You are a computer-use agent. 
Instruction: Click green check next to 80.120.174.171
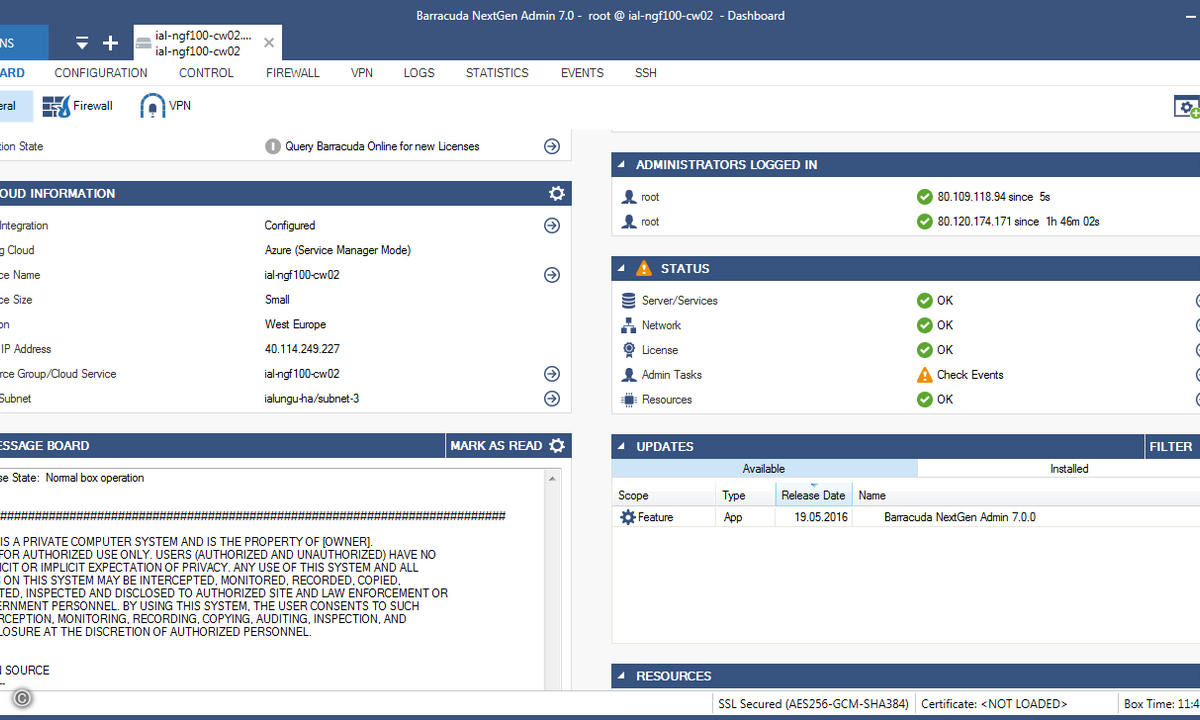click(925, 222)
